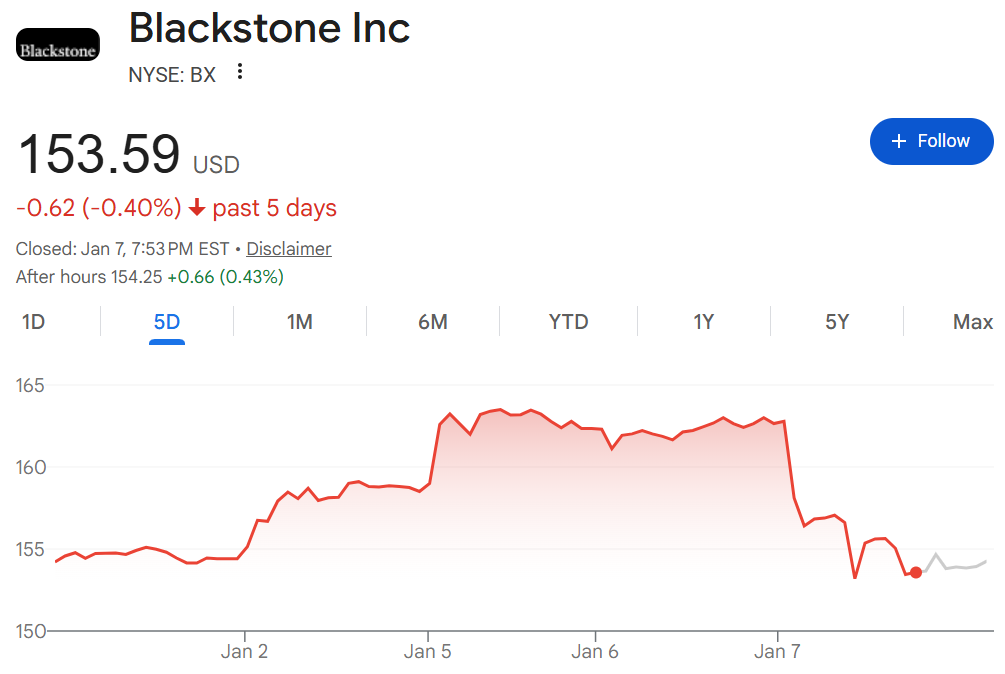This screenshot has height=674, width=1005.
Task: Click the red down arrow icon
Action: [197, 208]
